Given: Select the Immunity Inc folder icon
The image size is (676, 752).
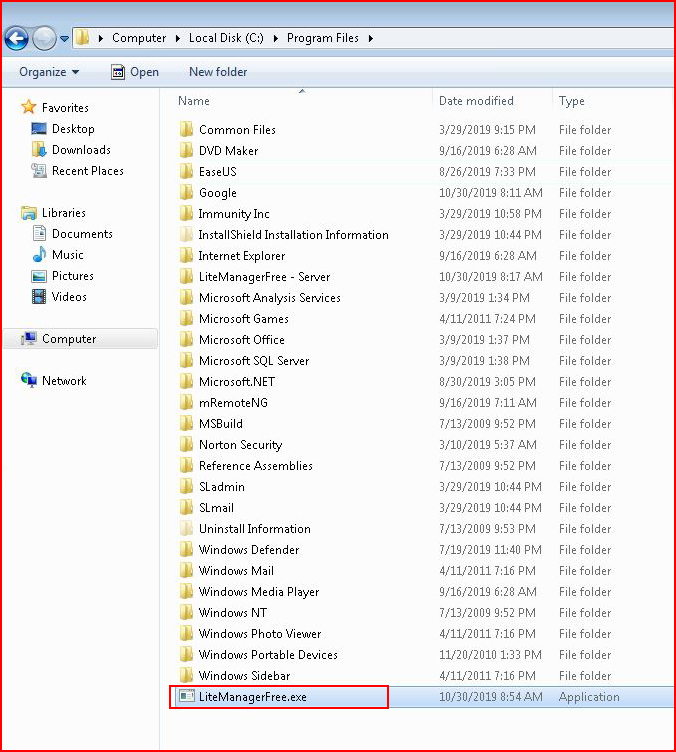Looking at the screenshot, I should (x=186, y=213).
